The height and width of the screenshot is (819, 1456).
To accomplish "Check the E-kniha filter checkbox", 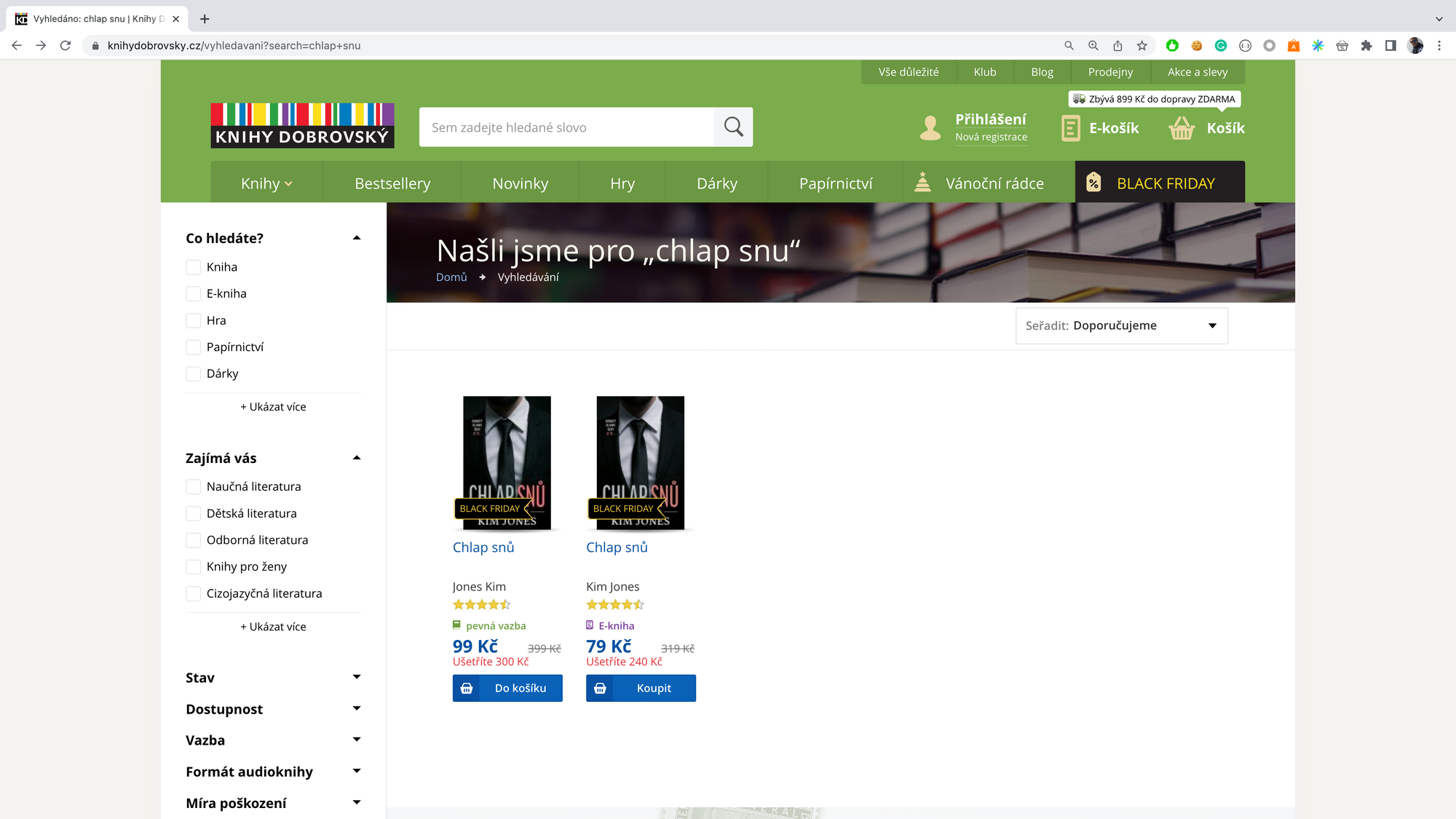I will click(193, 294).
